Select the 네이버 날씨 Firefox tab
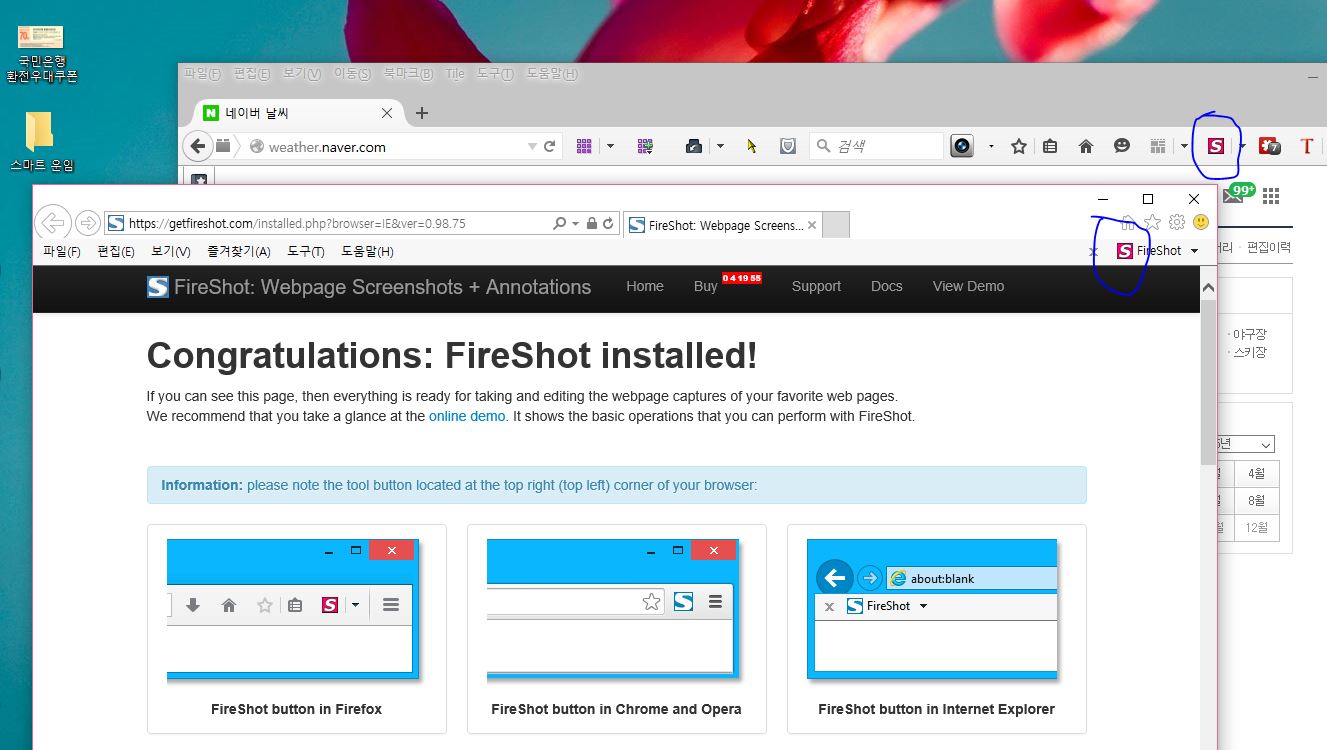The image size is (1327, 750). [300, 113]
